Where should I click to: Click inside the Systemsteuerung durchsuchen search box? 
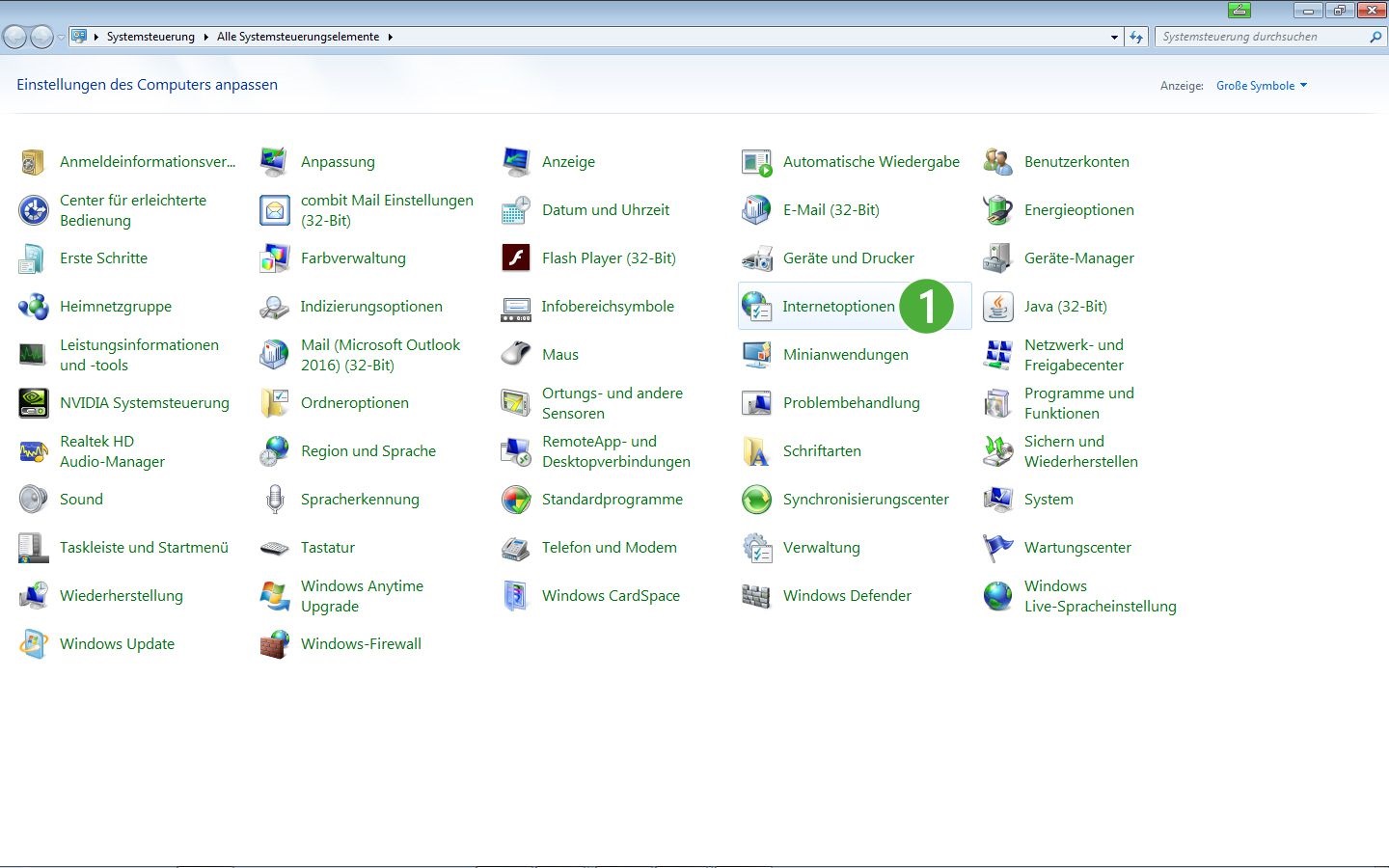(1262, 37)
